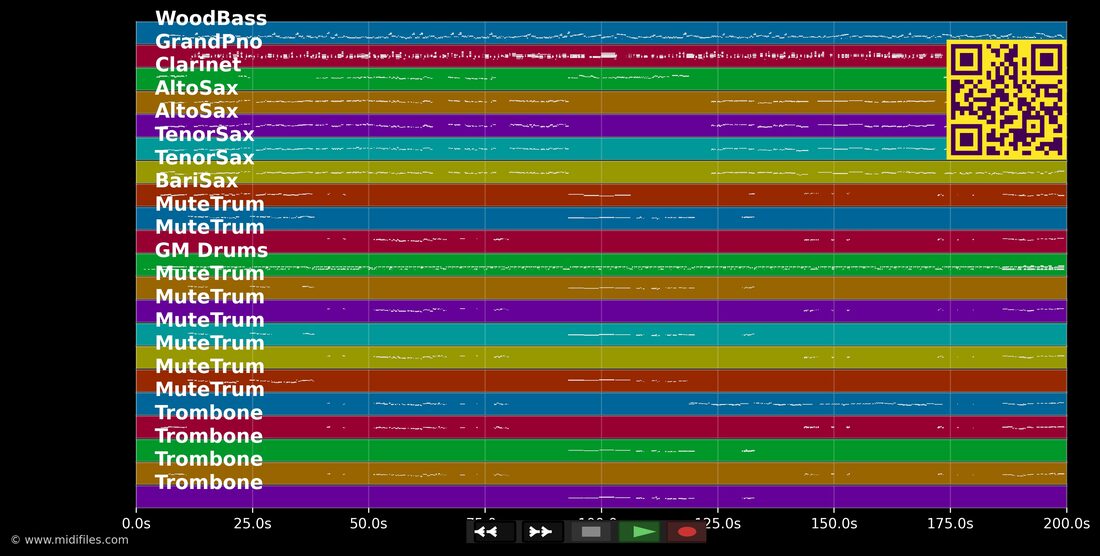Select the GM Drums track label
This screenshot has height=556, width=1100.
click(x=211, y=250)
